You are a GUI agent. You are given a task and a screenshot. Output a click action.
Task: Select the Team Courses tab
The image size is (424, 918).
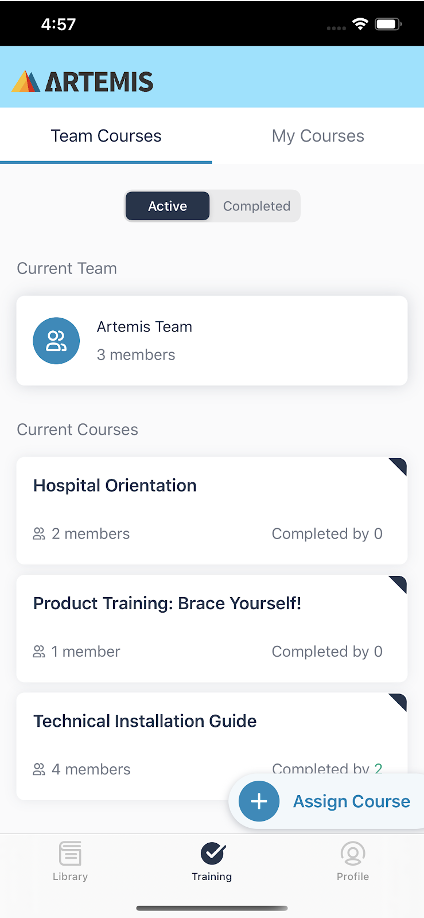[x=106, y=136]
